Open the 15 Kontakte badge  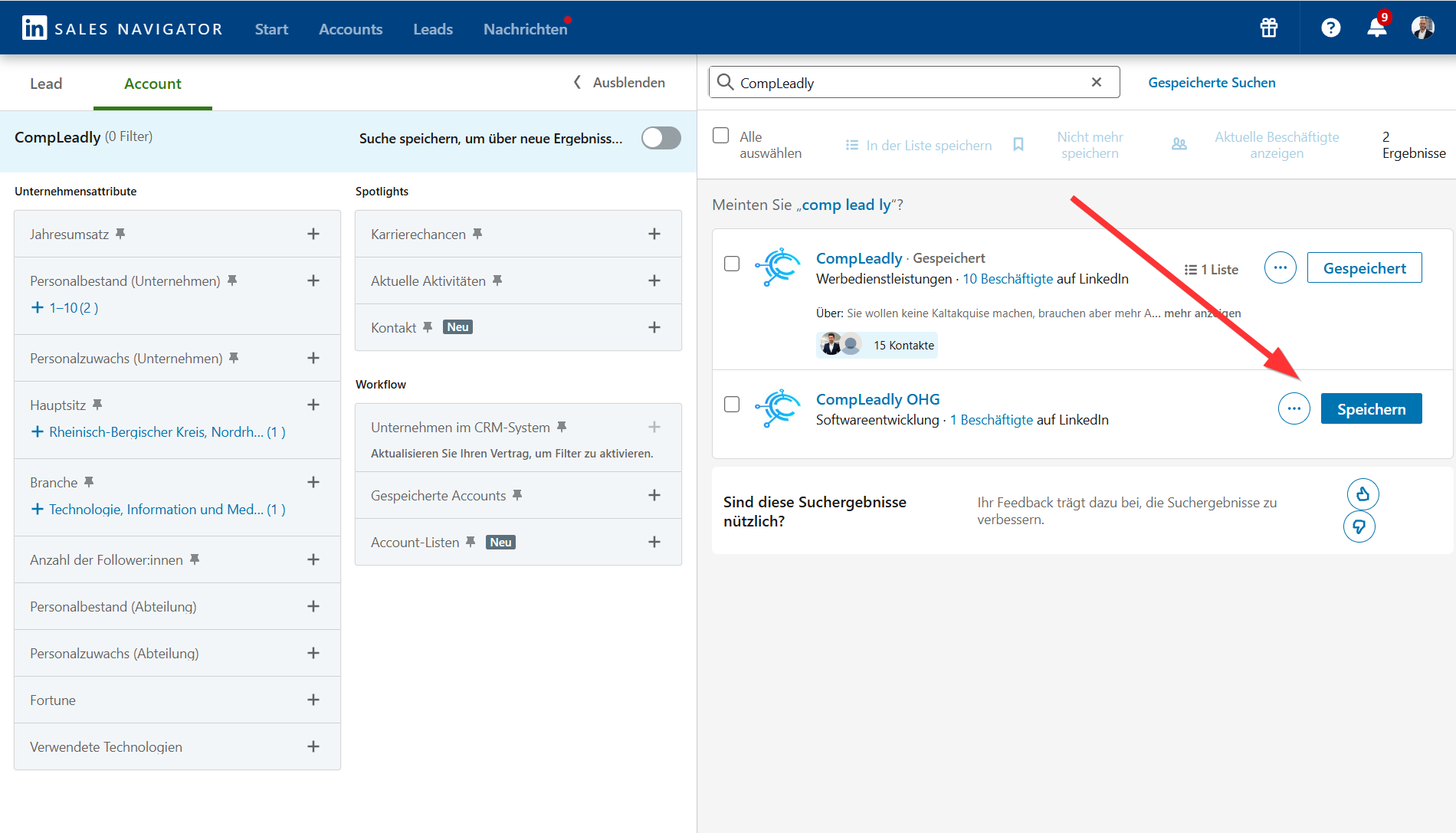[877, 345]
